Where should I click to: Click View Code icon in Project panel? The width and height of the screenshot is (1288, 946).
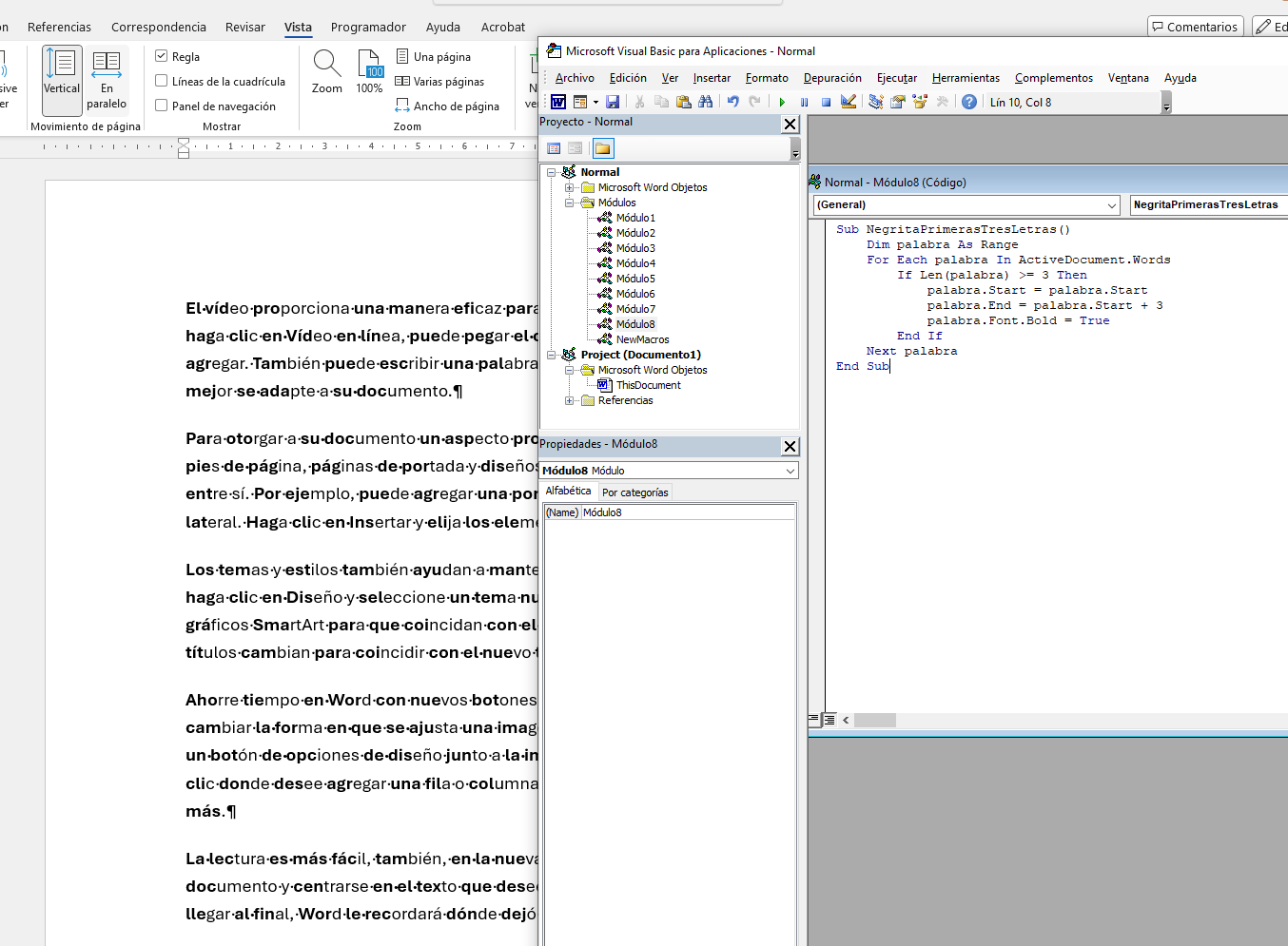tap(554, 148)
